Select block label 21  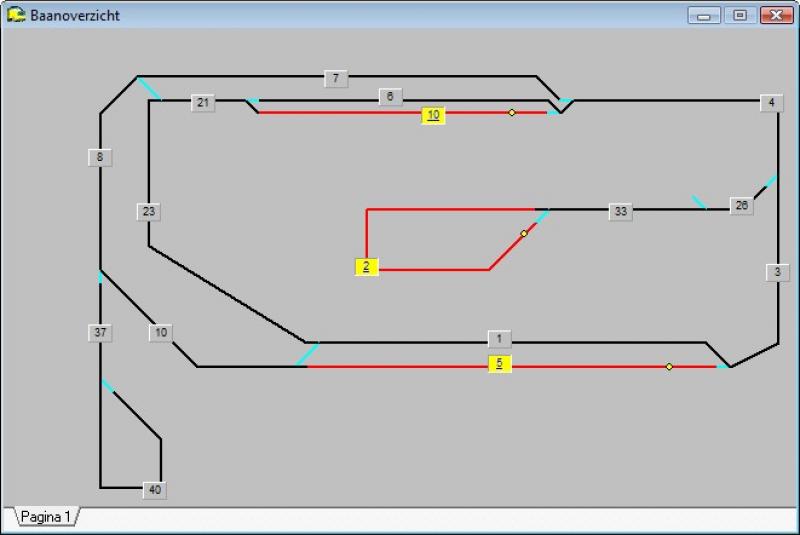(x=203, y=103)
